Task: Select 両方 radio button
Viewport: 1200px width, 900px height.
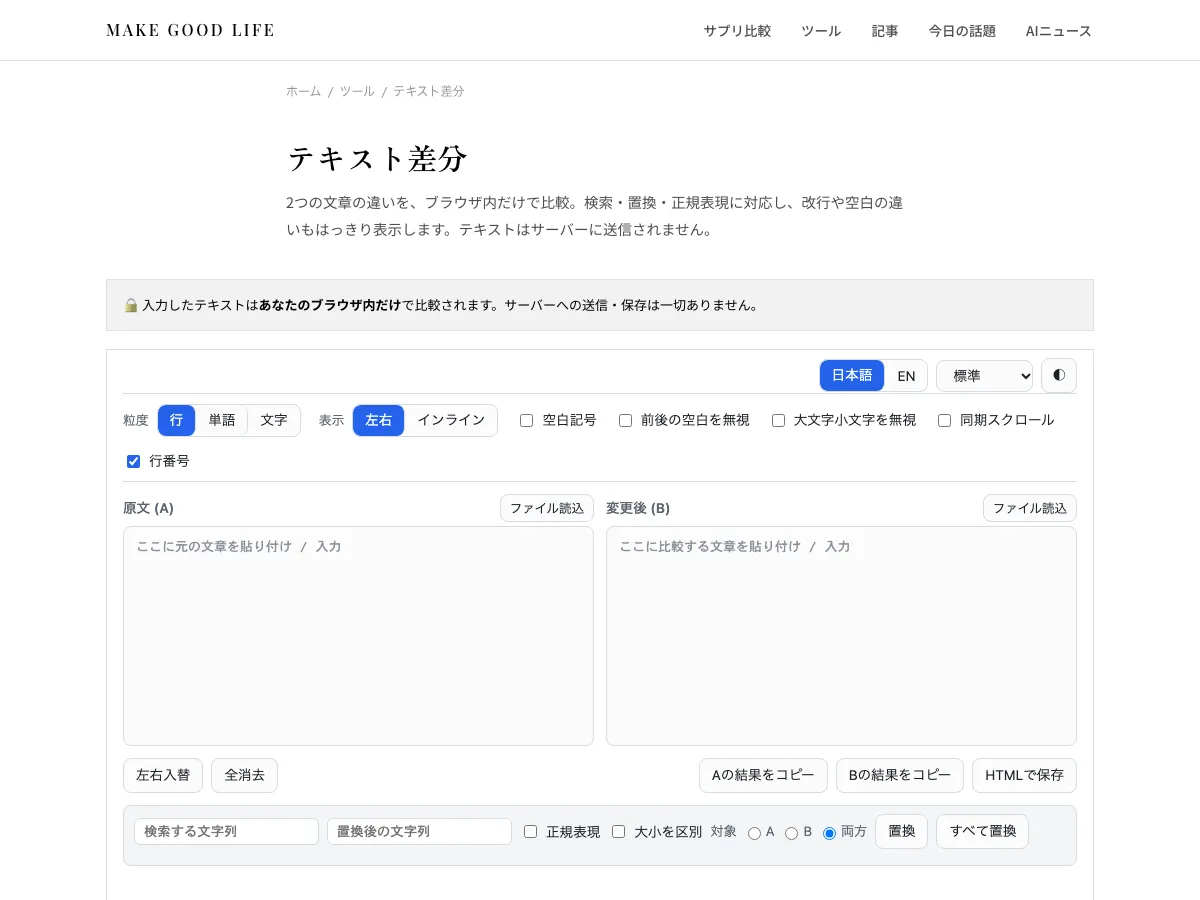Action: 829,833
